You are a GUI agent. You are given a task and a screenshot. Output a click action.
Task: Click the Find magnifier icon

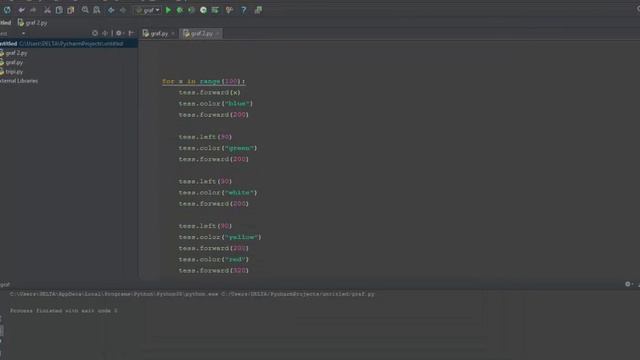85,10
